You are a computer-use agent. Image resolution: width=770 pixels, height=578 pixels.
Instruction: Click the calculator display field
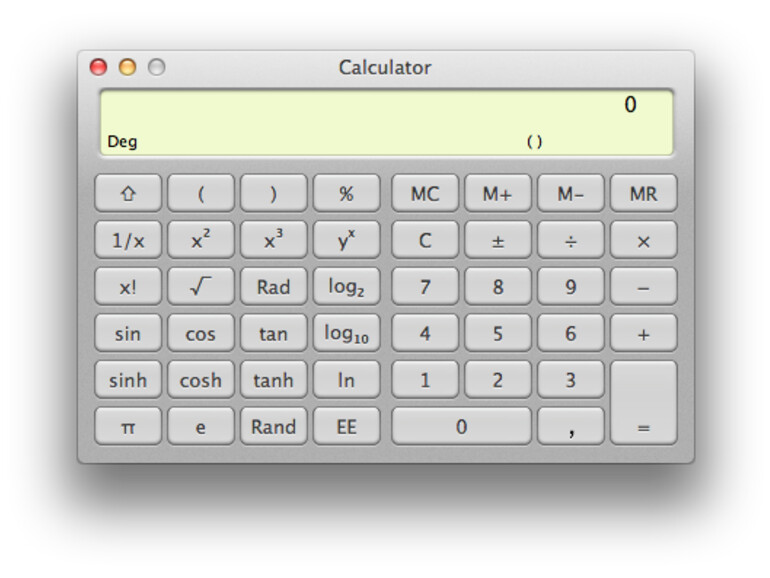click(x=385, y=122)
